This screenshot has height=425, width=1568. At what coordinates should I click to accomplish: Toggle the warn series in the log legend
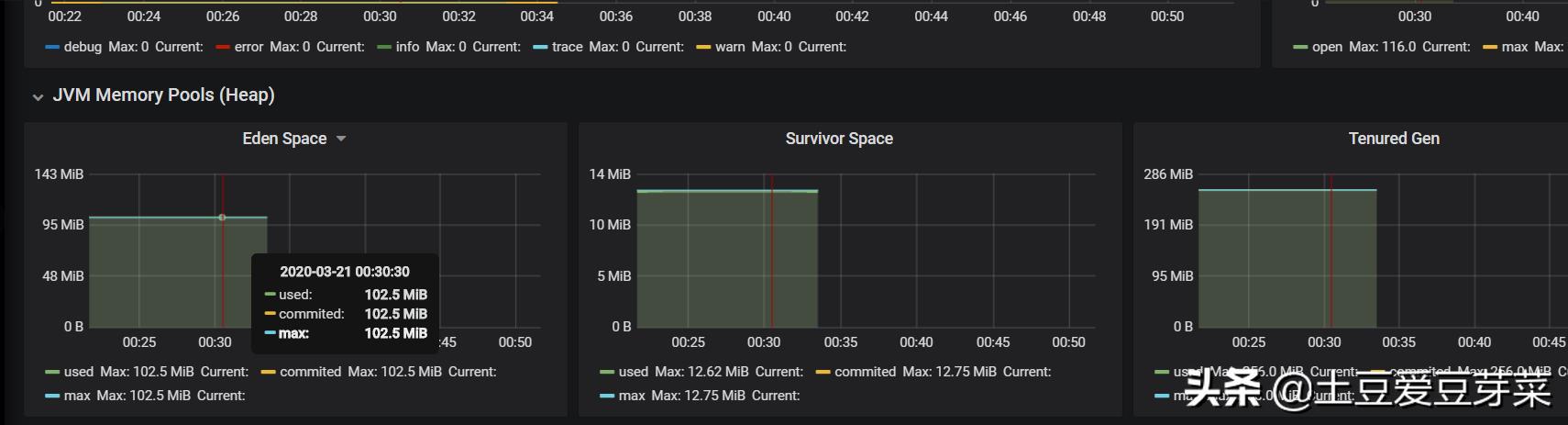point(730,47)
